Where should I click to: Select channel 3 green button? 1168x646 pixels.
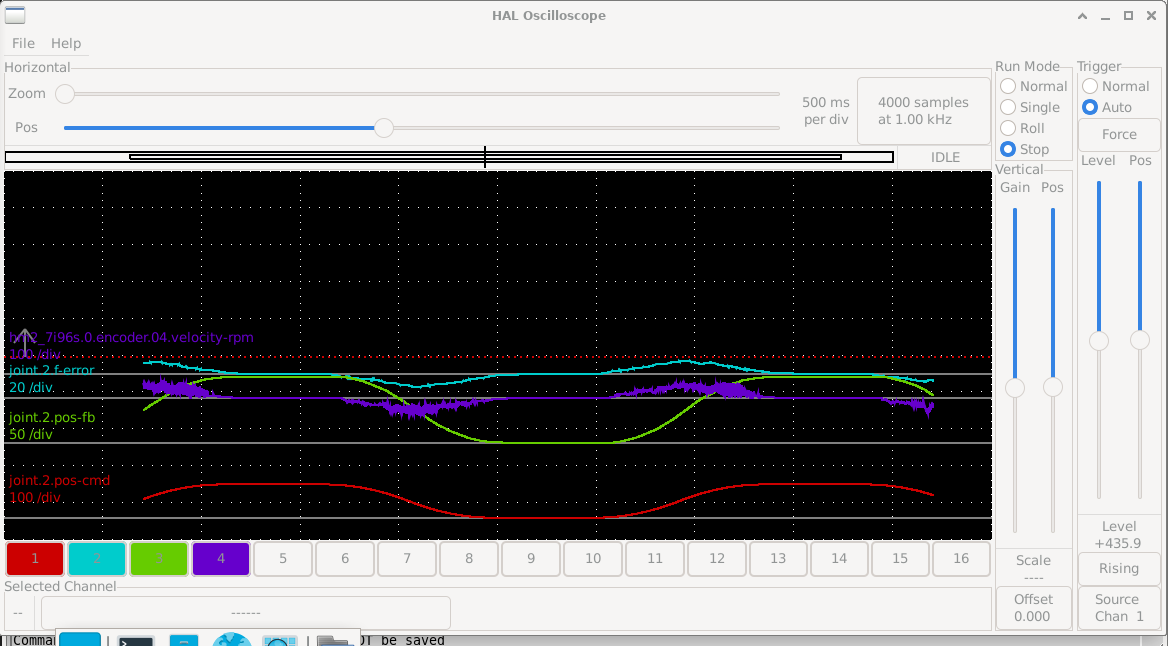point(159,558)
